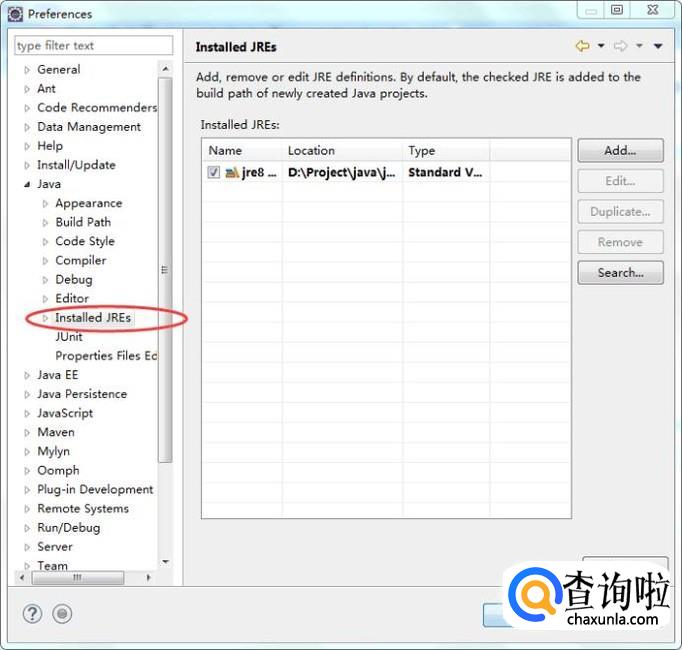Expand the Build Path node arrow

pyautogui.click(x=45, y=223)
